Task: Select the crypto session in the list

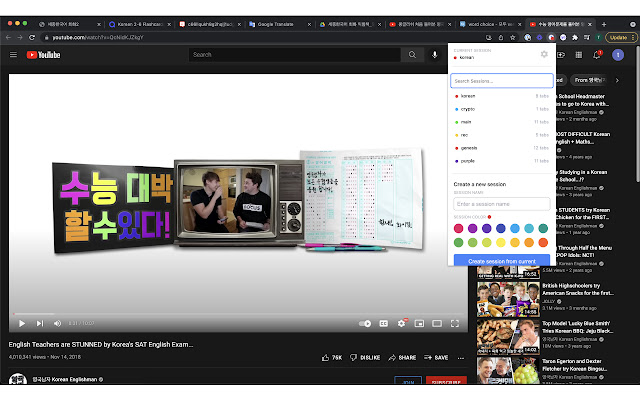Action: pyautogui.click(x=502, y=109)
